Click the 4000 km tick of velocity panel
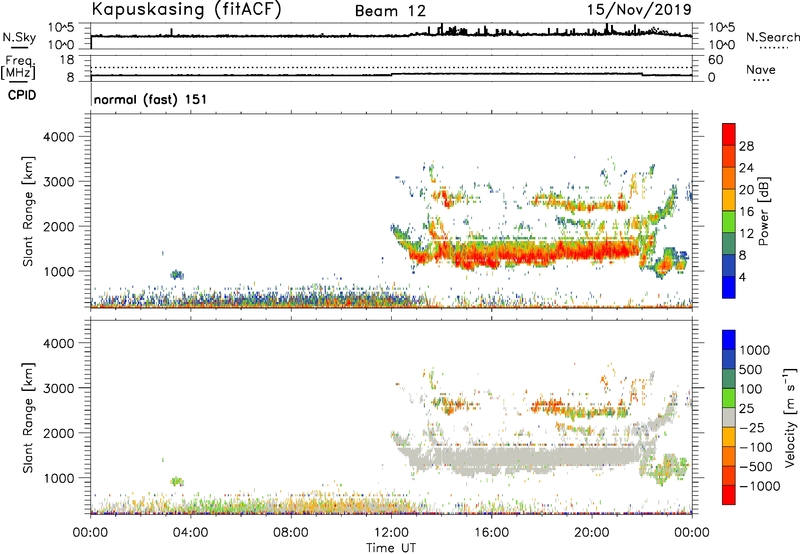 coord(59,343)
